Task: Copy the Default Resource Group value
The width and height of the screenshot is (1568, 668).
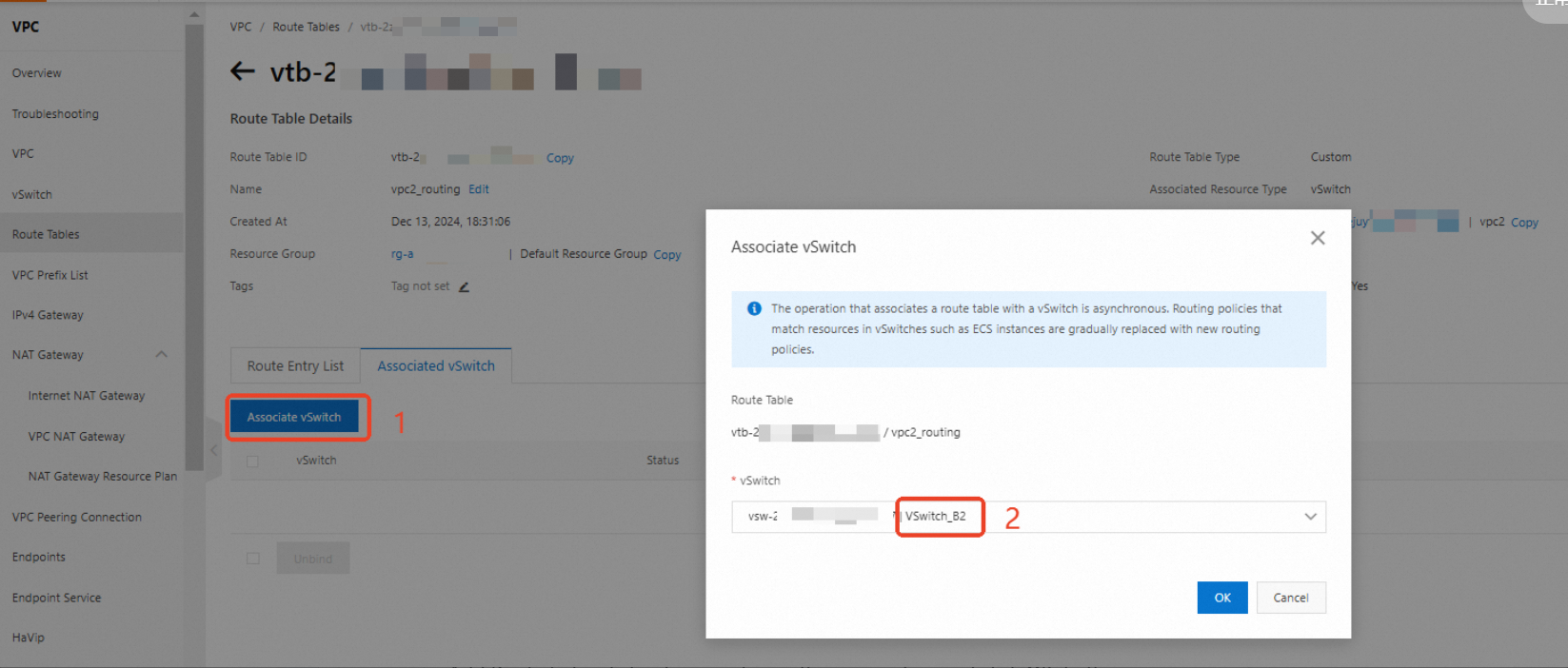Action: click(x=667, y=255)
